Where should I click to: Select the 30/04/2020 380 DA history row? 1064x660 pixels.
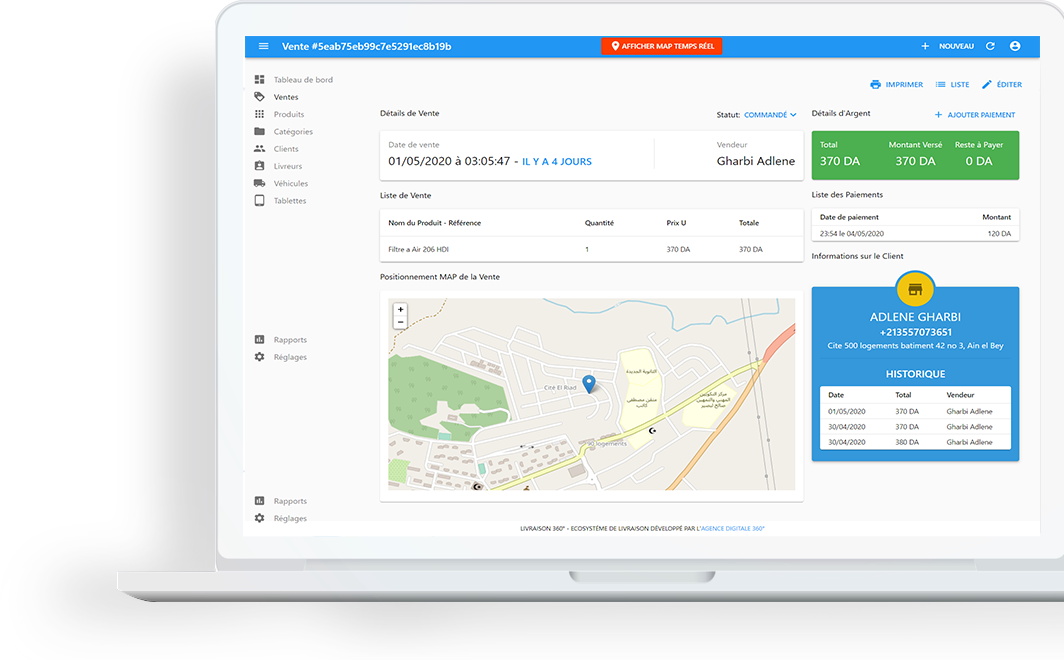pos(915,442)
